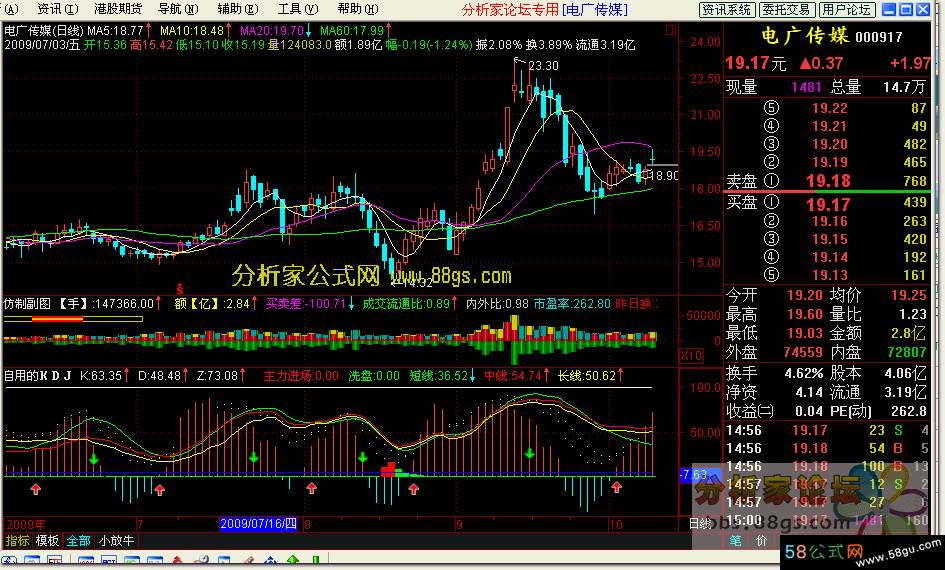
Task: Click the 自用的KDJ indicator name
Action: click(x=38, y=376)
